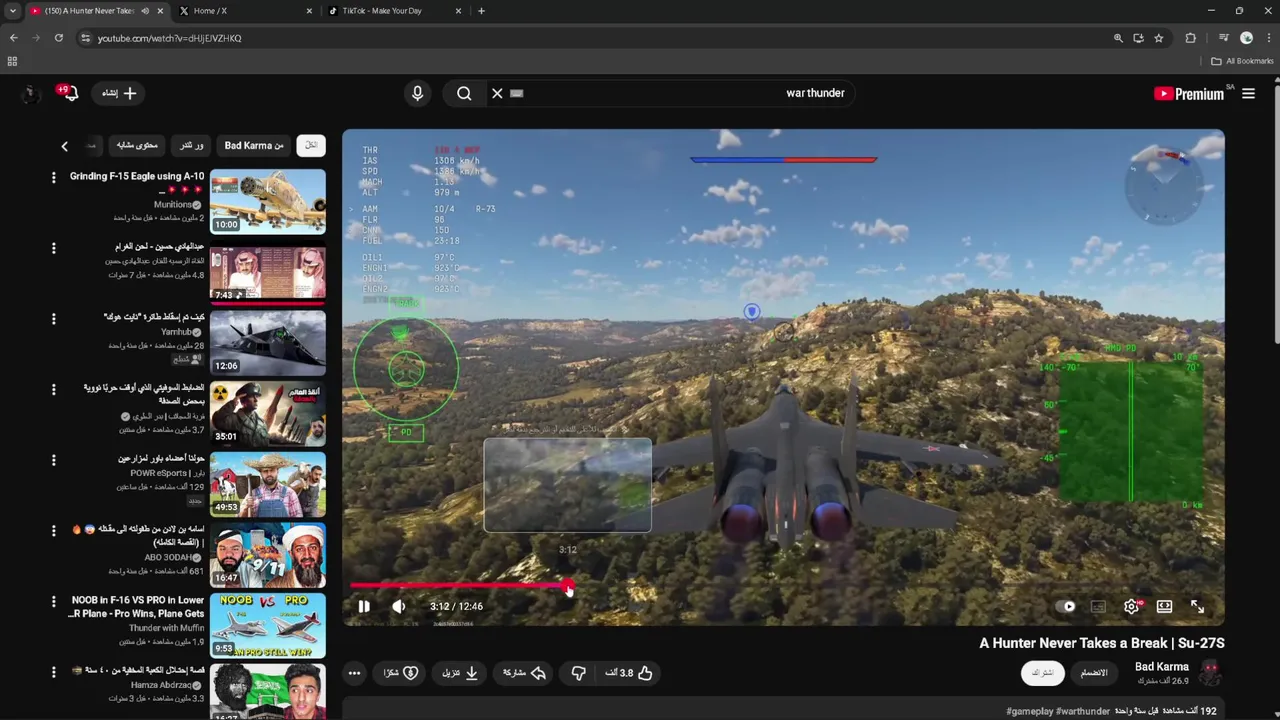Click the #gameplay hashtag
1280x720 pixels.
click(1029, 711)
